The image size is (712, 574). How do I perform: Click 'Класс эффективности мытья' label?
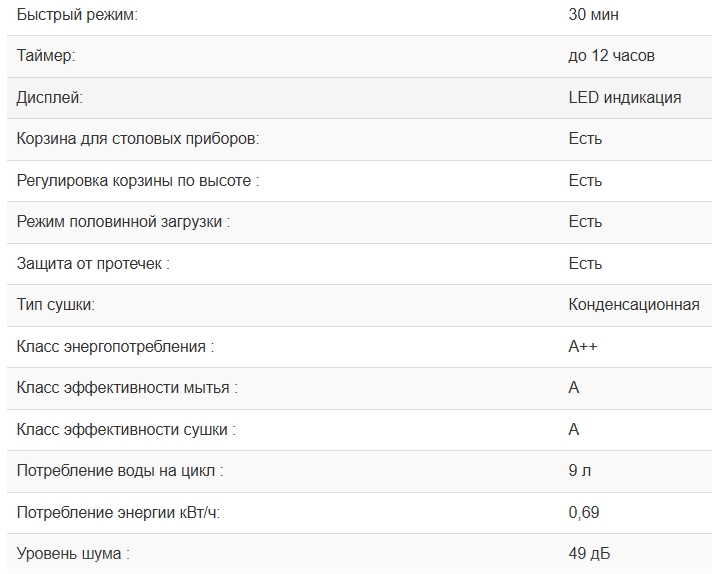coord(127,388)
